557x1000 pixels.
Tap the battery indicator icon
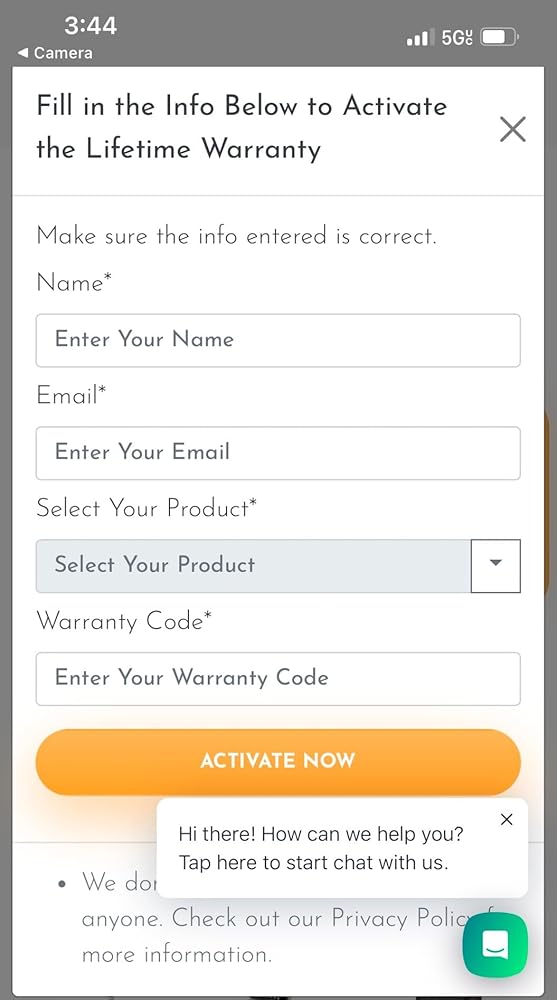pos(500,38)
